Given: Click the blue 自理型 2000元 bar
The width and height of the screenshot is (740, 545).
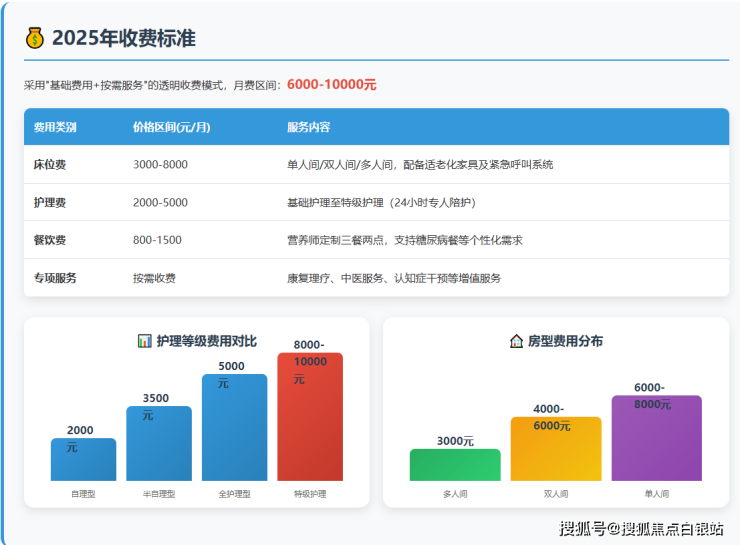Looking at the screenshot, I should coord(83,460).
